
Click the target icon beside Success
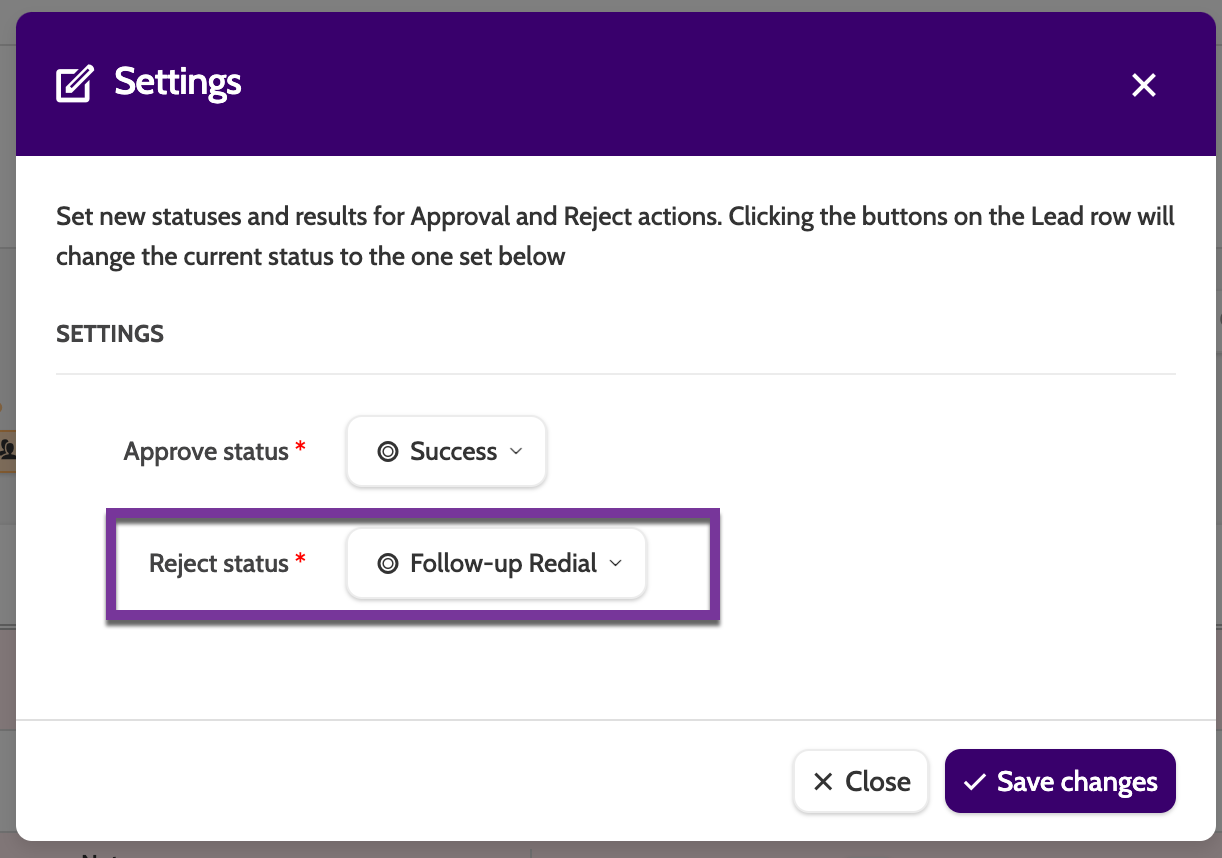pos(388,452)
